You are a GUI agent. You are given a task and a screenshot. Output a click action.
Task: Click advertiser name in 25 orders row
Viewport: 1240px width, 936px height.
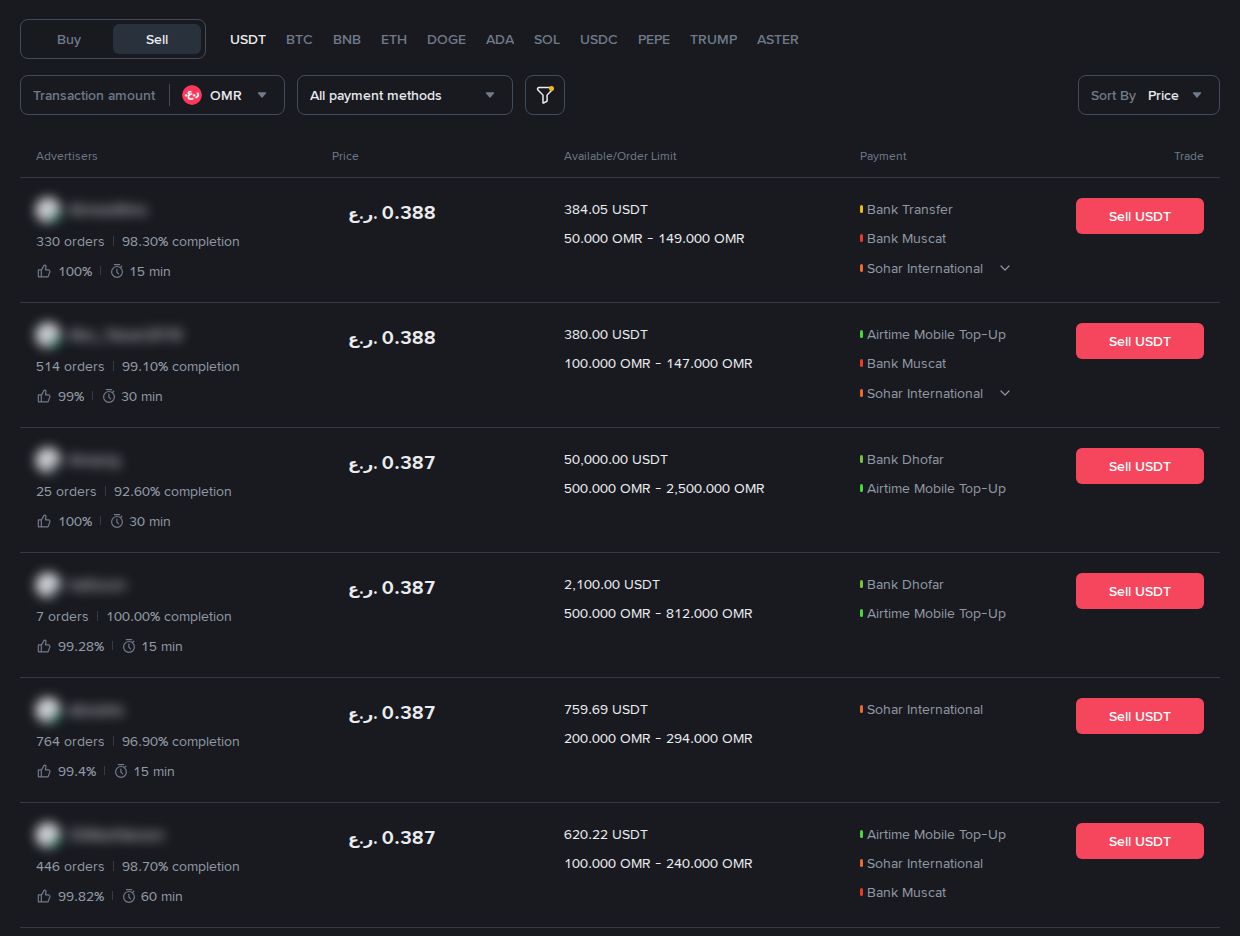pyautogui.click(x=96, y=460)
